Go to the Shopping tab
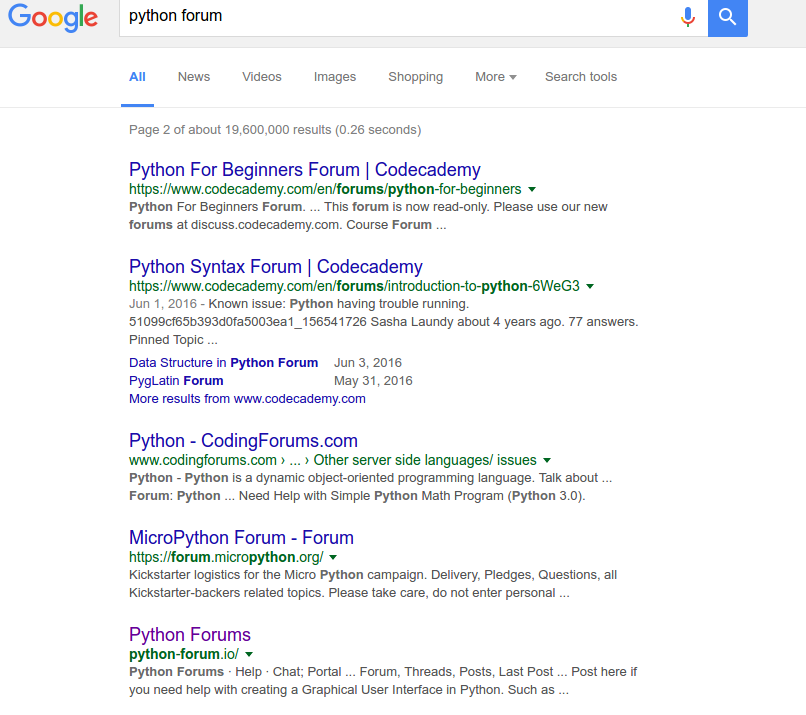This screenshot has height=715, width=806. coord(415,77)
